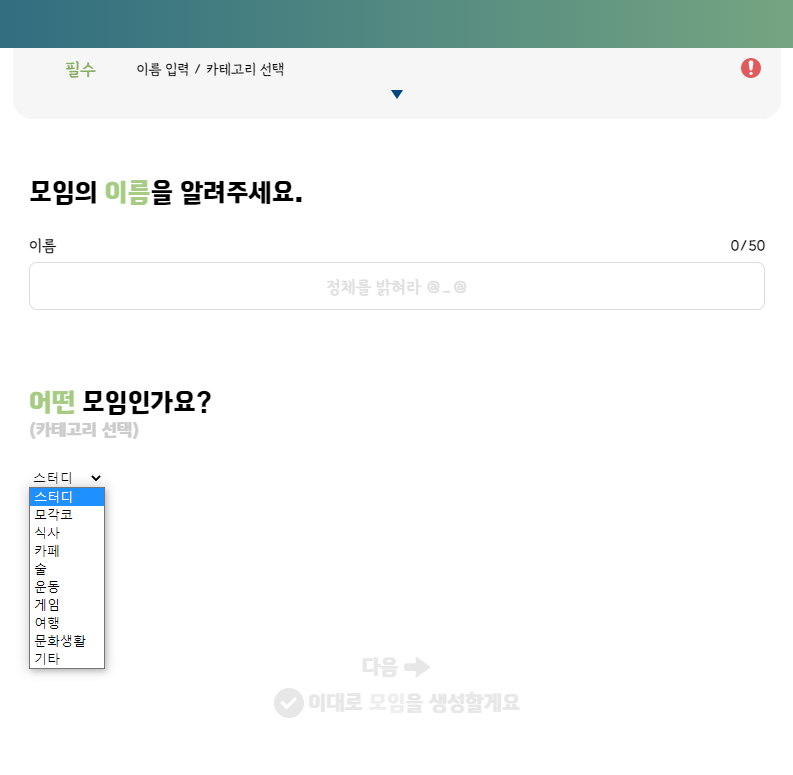793x775 pixels.
Task: Click the 이름 field label
Action: (x=42, y=246)
